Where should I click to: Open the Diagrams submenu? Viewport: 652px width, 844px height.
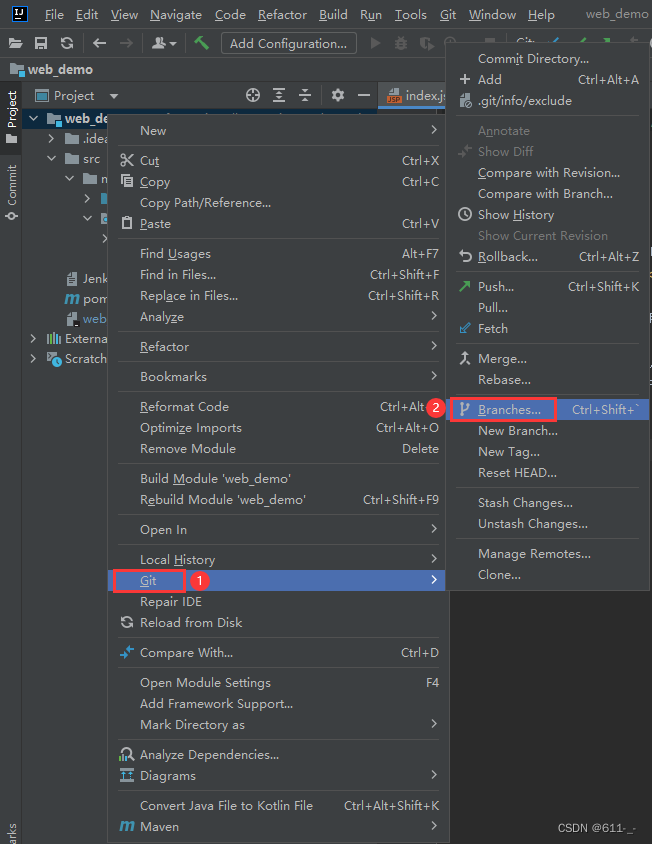279,776
